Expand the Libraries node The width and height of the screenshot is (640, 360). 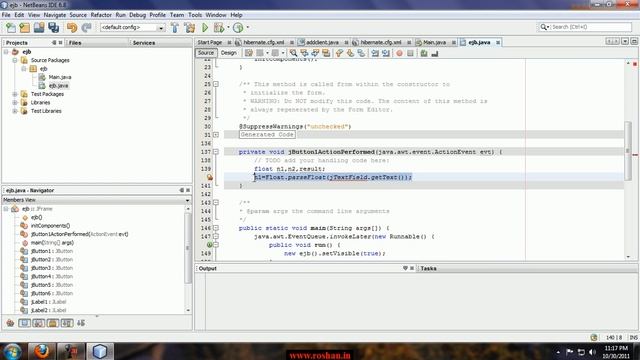(15, 102)
